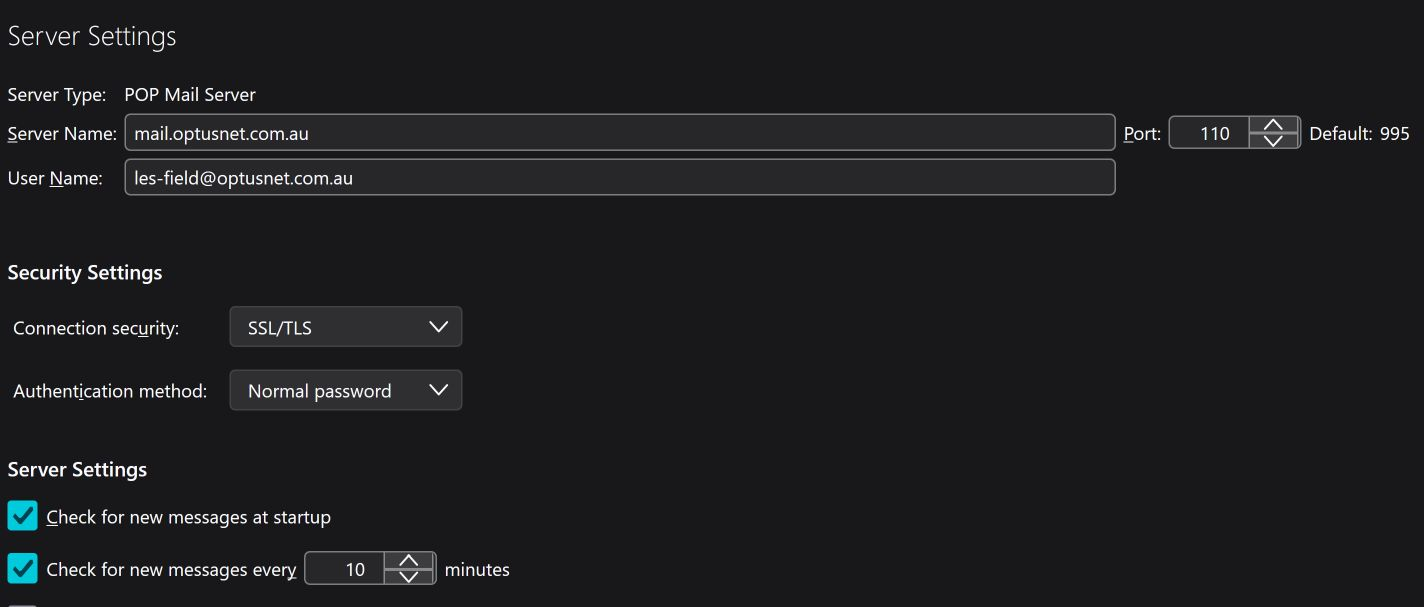The height and width of the screenshot is (607, 1424).
Task: Decrease check interval minutes with down arrow
Action: [x=408, y=577]
